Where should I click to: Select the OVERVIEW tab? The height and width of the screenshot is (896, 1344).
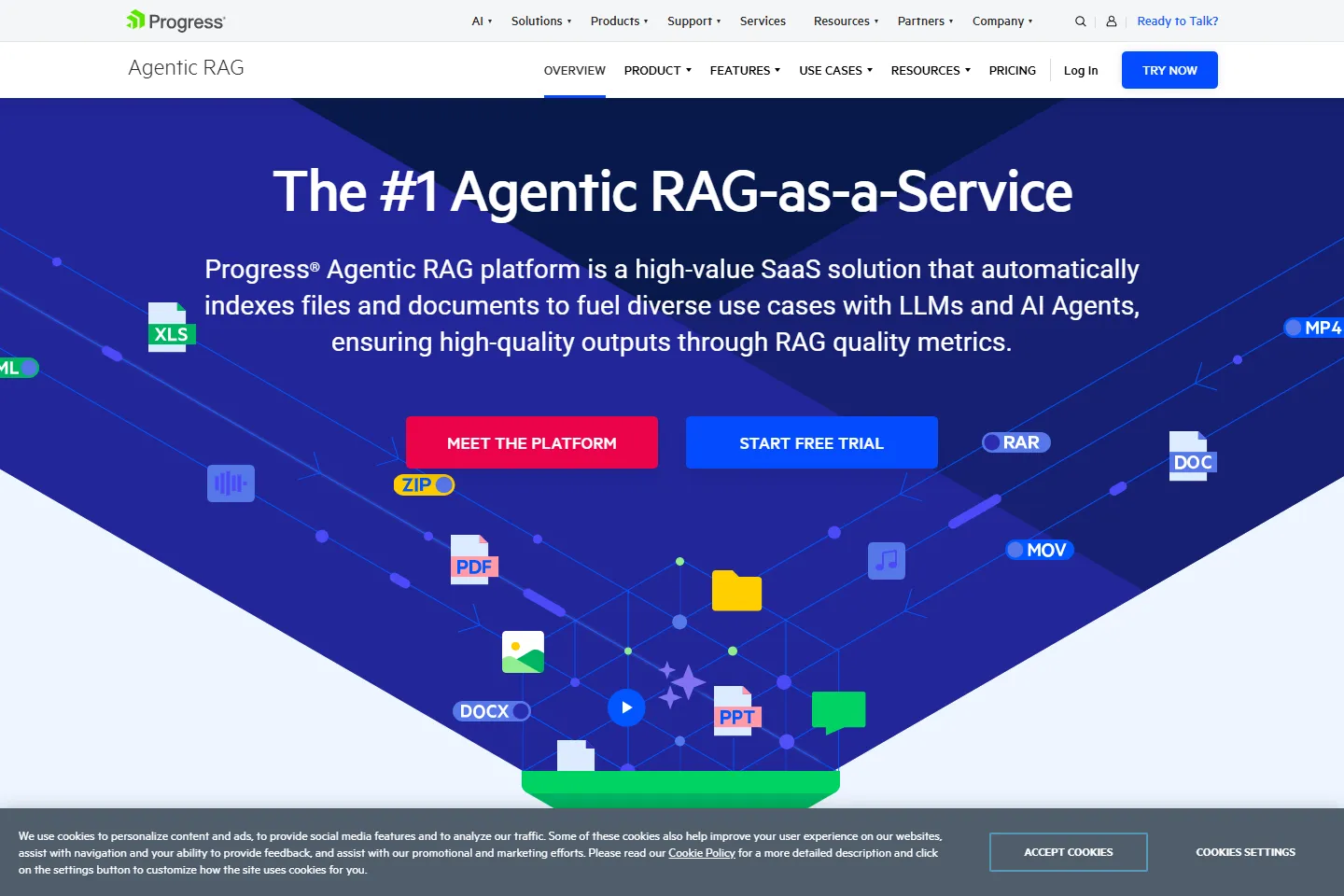(575, 70)
